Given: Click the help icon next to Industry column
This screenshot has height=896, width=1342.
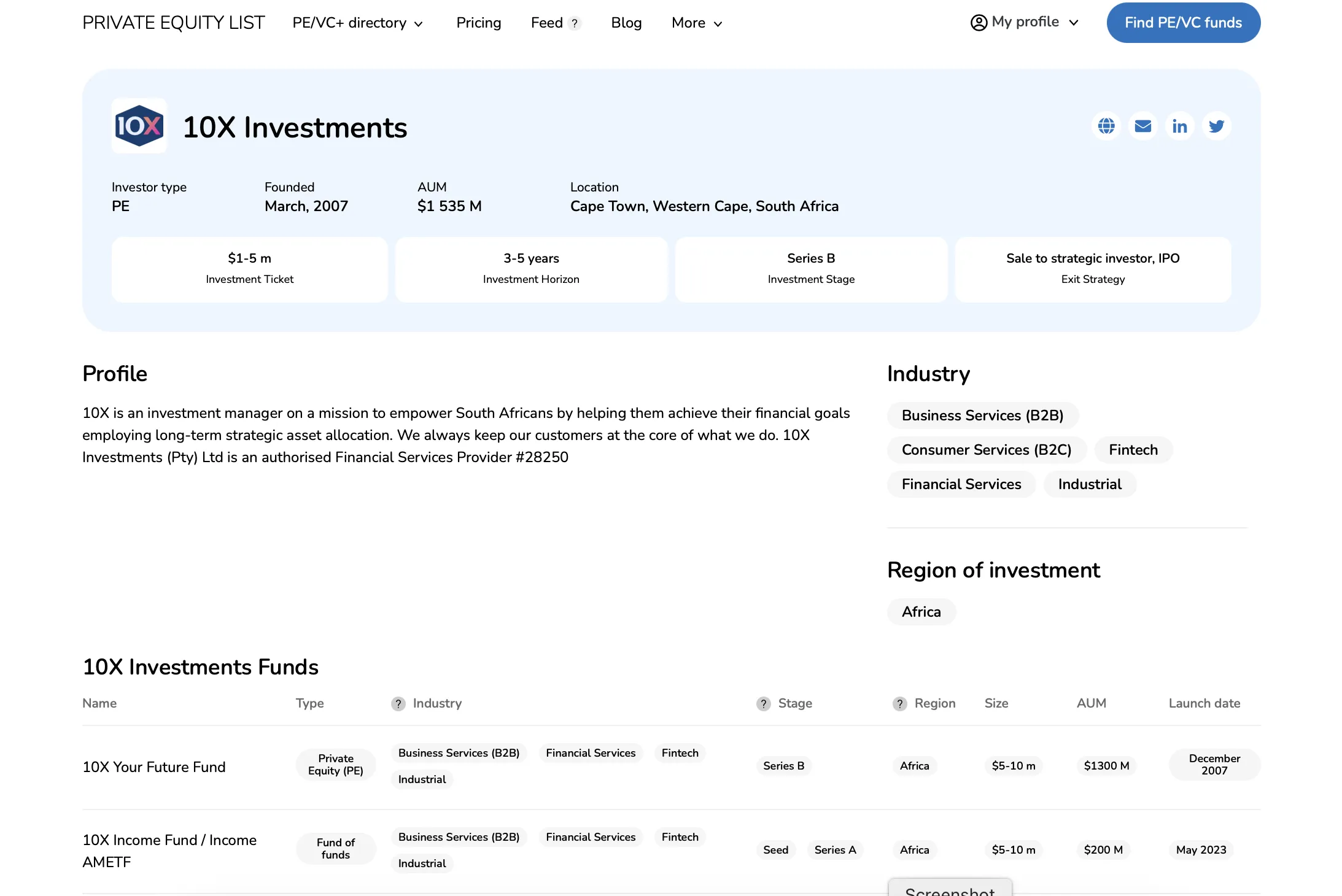Looking at the screenshot, I should point(398,704).
